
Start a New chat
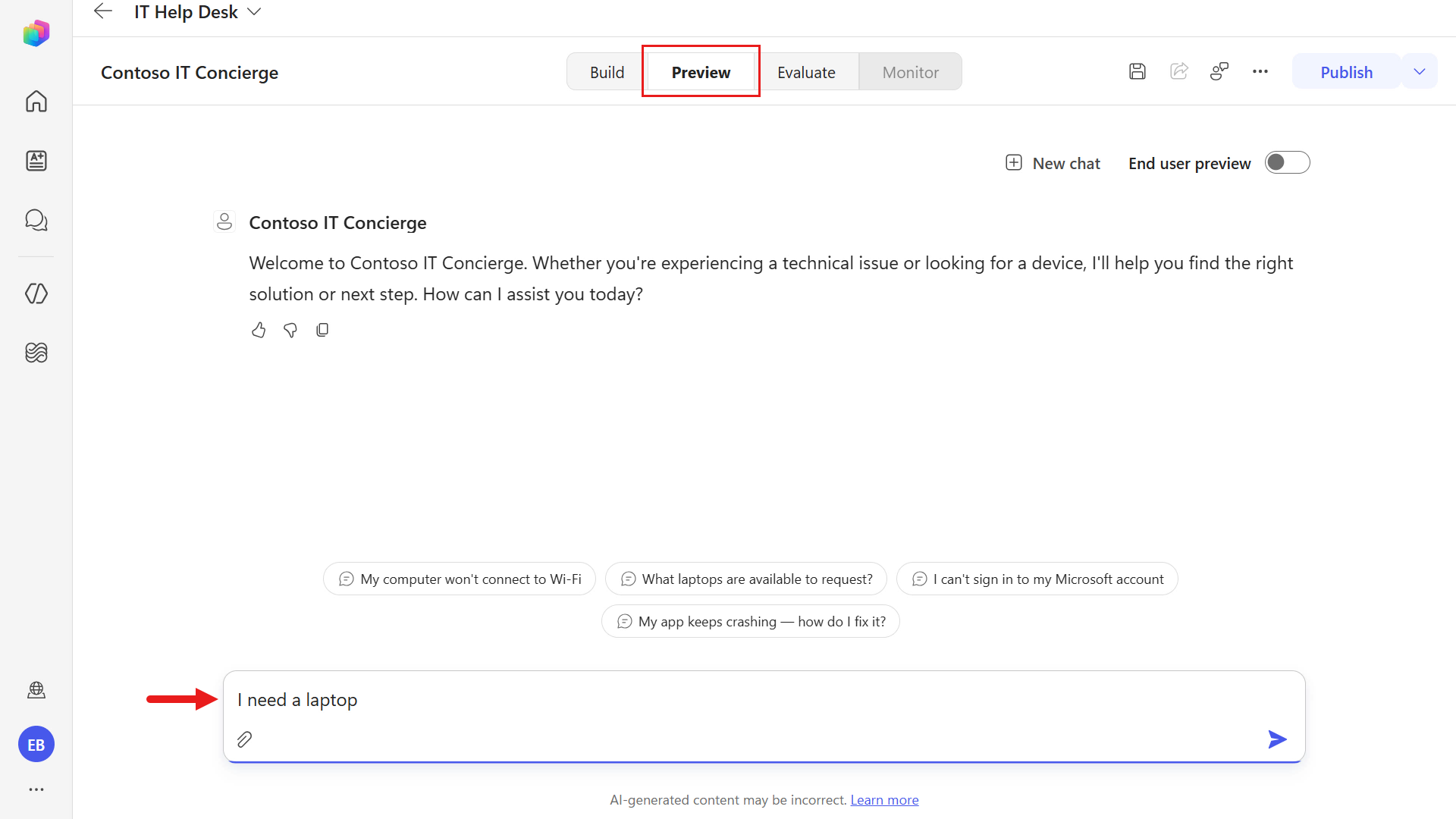point(1053,163)
